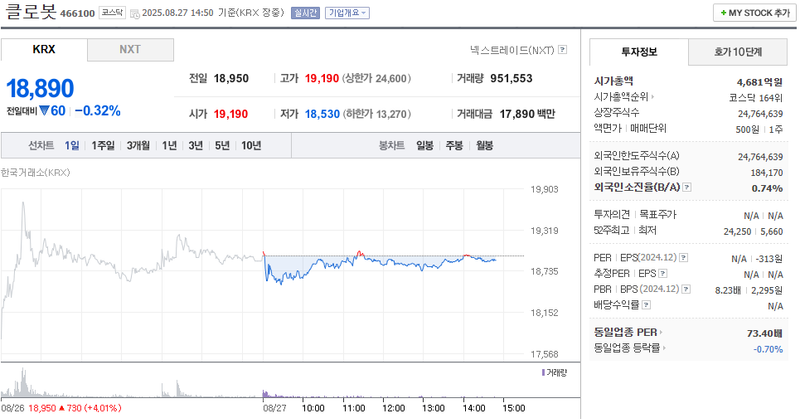This screenshot has width=800, height=419.
Task: Open the NXT help question icon
Action: click(x=562, y=50)
